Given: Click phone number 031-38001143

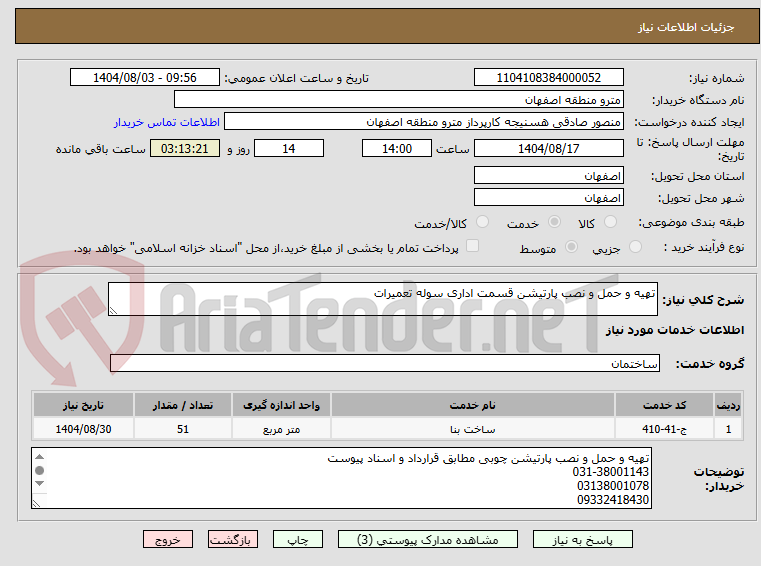Looking at the screenshot, I should click(611, 472).
